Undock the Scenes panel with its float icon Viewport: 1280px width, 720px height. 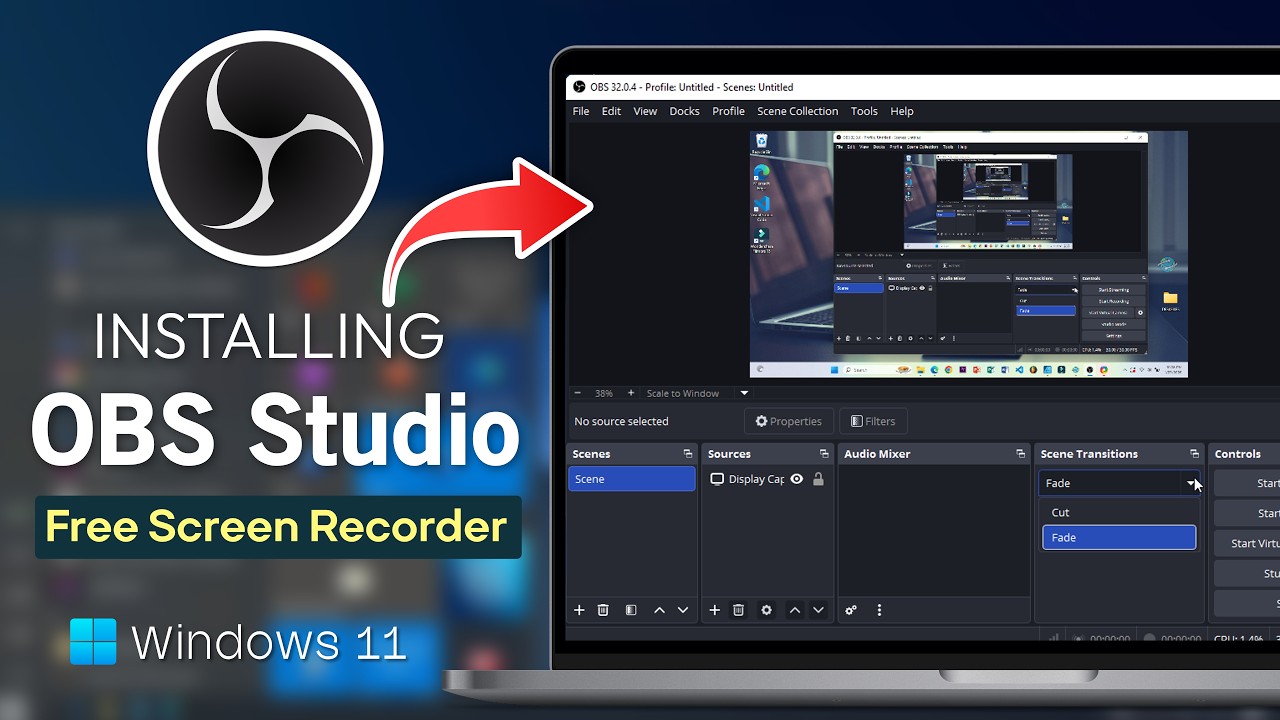[x=687, y=454]
